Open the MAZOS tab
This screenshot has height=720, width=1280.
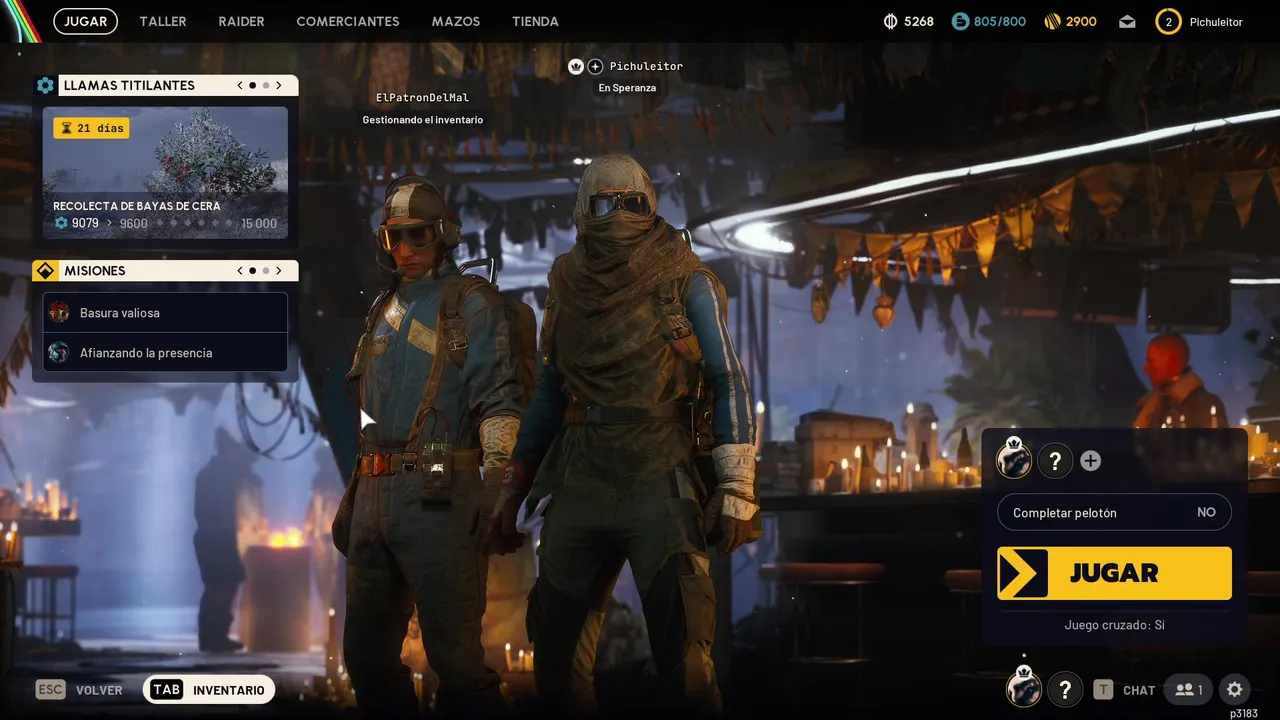456,21
